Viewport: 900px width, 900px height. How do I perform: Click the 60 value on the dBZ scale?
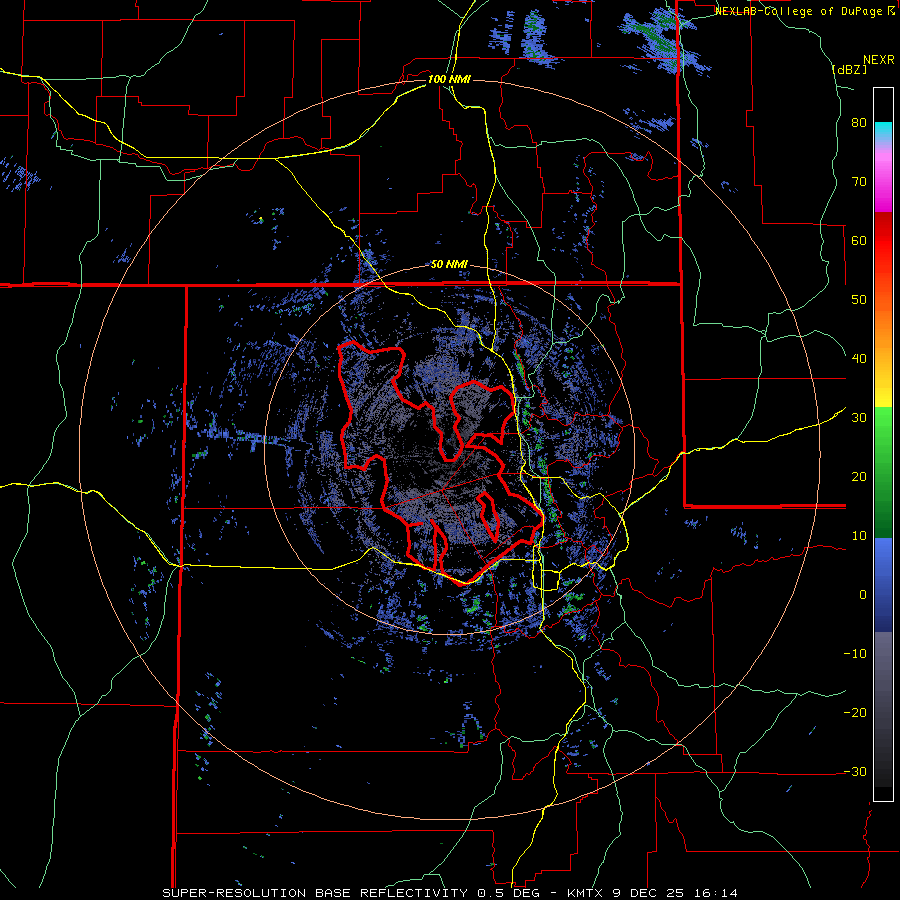[859, 240]
